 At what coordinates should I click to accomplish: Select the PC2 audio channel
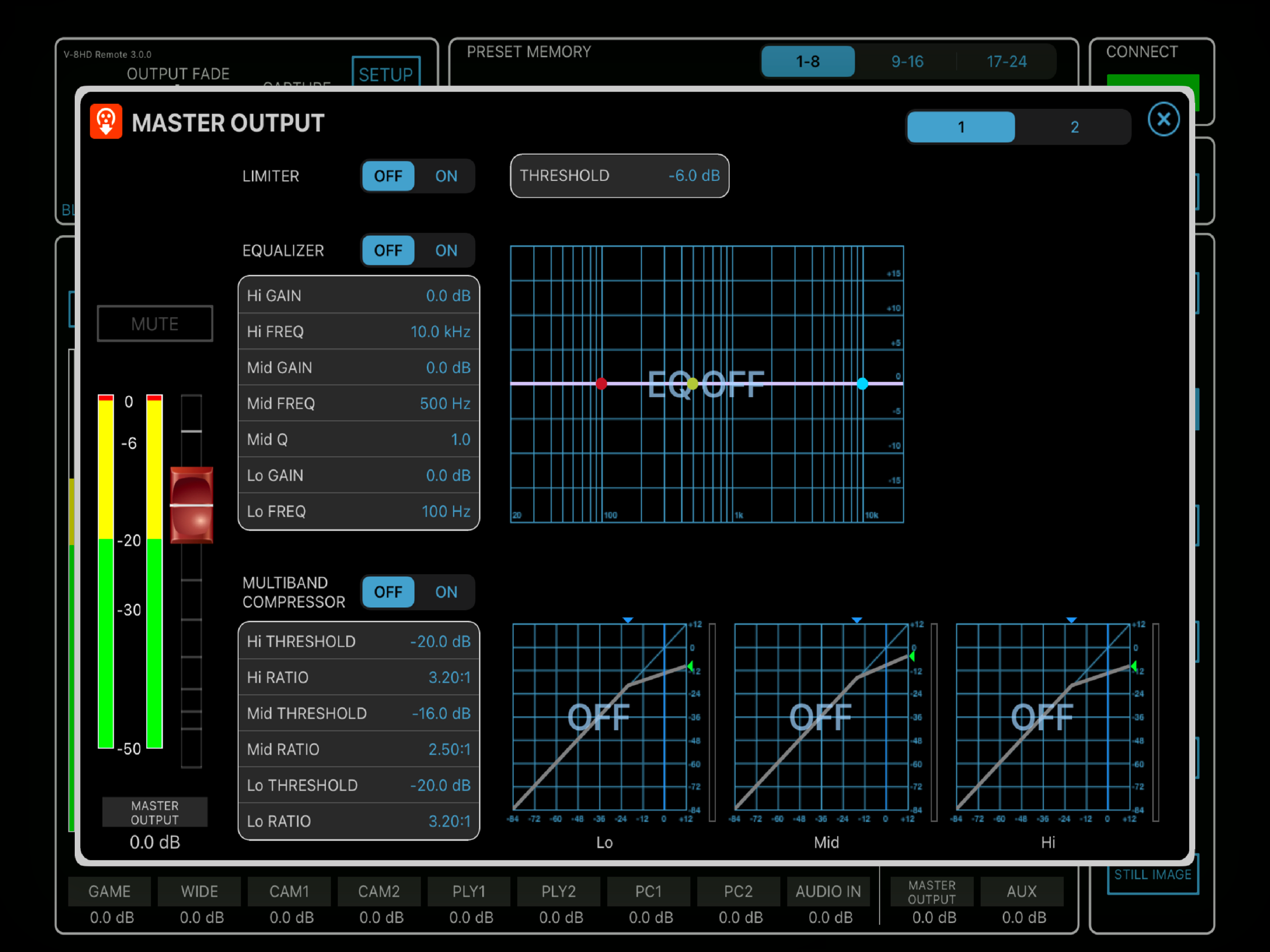click(738, 891)
